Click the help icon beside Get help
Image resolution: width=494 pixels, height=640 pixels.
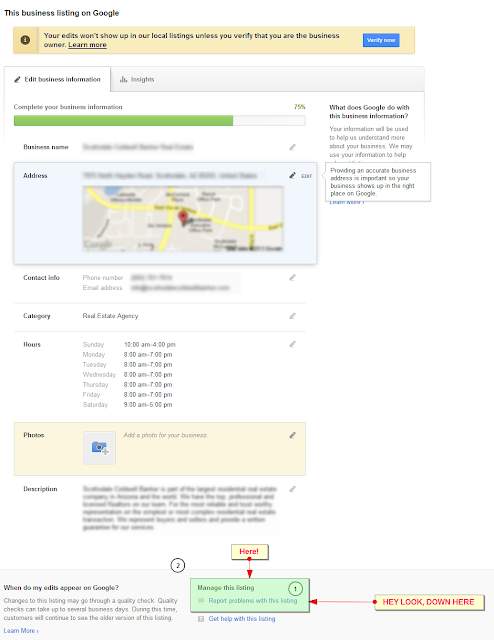[x=201, y=619]
